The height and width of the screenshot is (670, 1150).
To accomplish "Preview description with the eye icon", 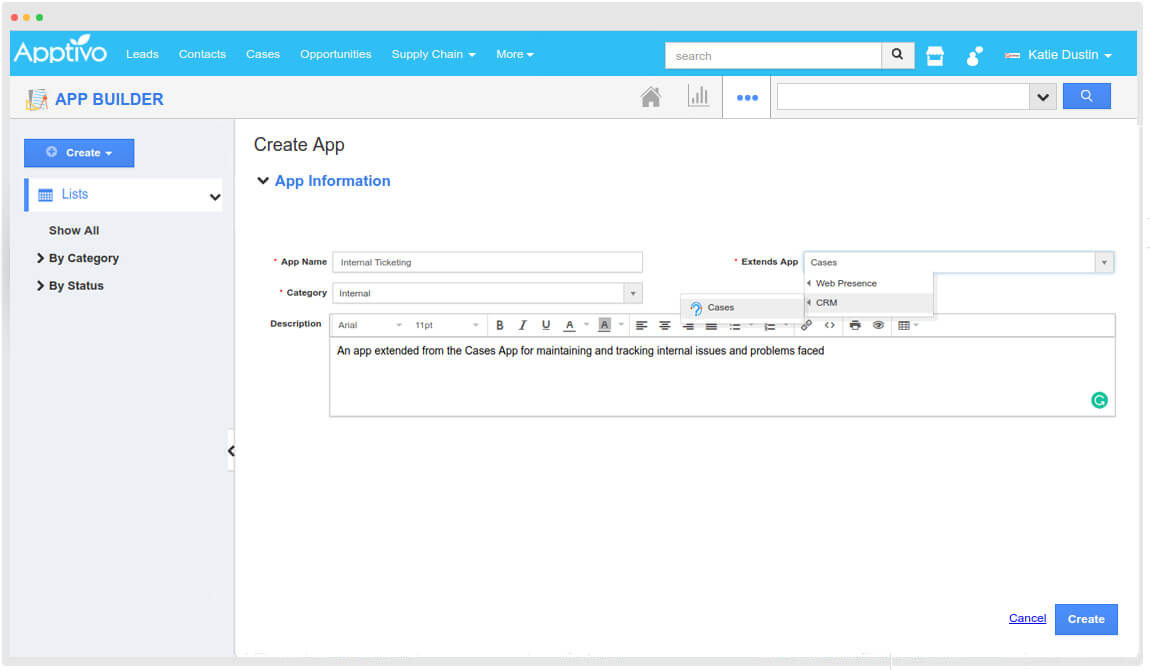I will tap(877, 324).
